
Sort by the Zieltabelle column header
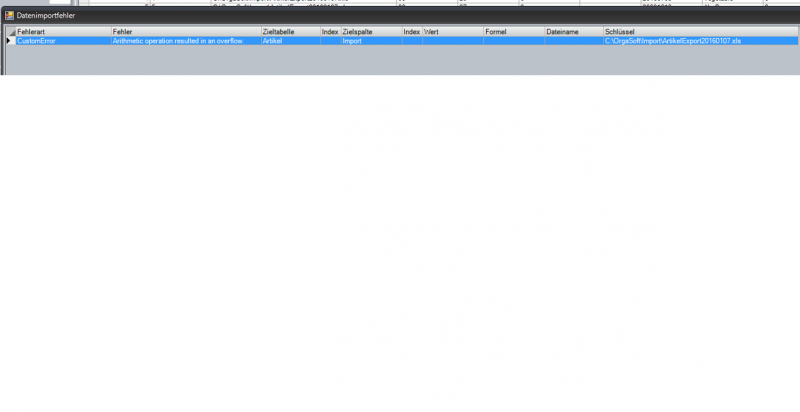click(x=290, y=32)
